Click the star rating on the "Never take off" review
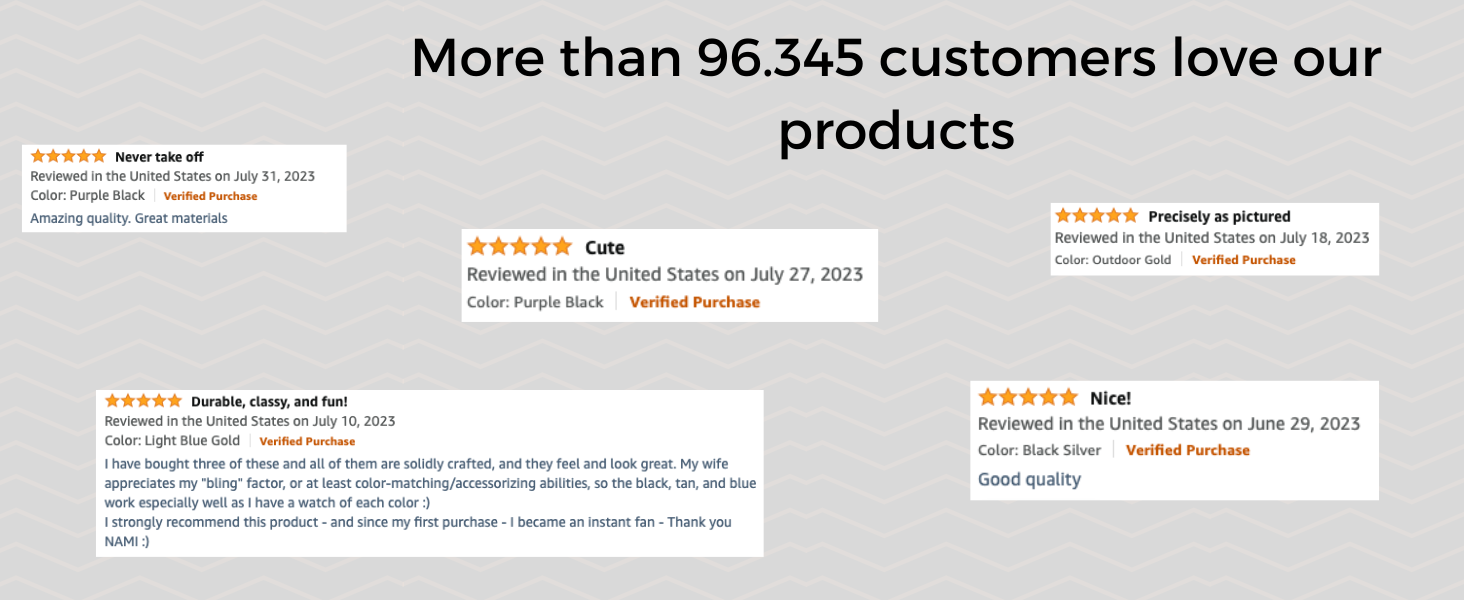 tap(68, 156)
